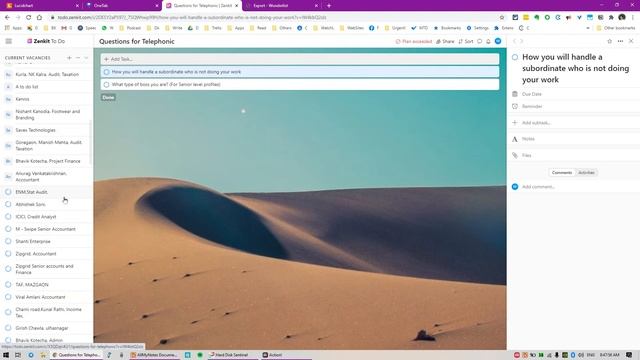
Task: Check off the 'What type of boss you are' task
Action: click(107, 84)
